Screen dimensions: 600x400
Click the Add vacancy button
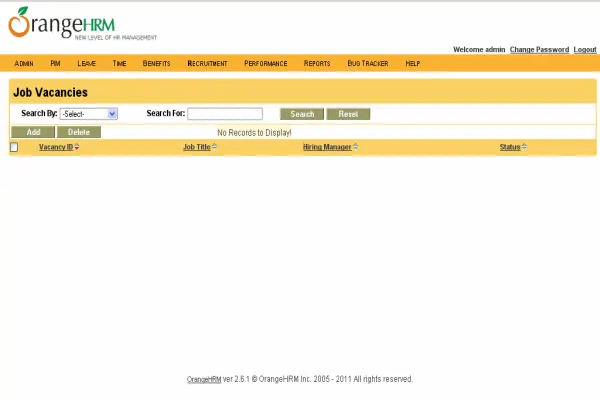(x=33, y=132)
